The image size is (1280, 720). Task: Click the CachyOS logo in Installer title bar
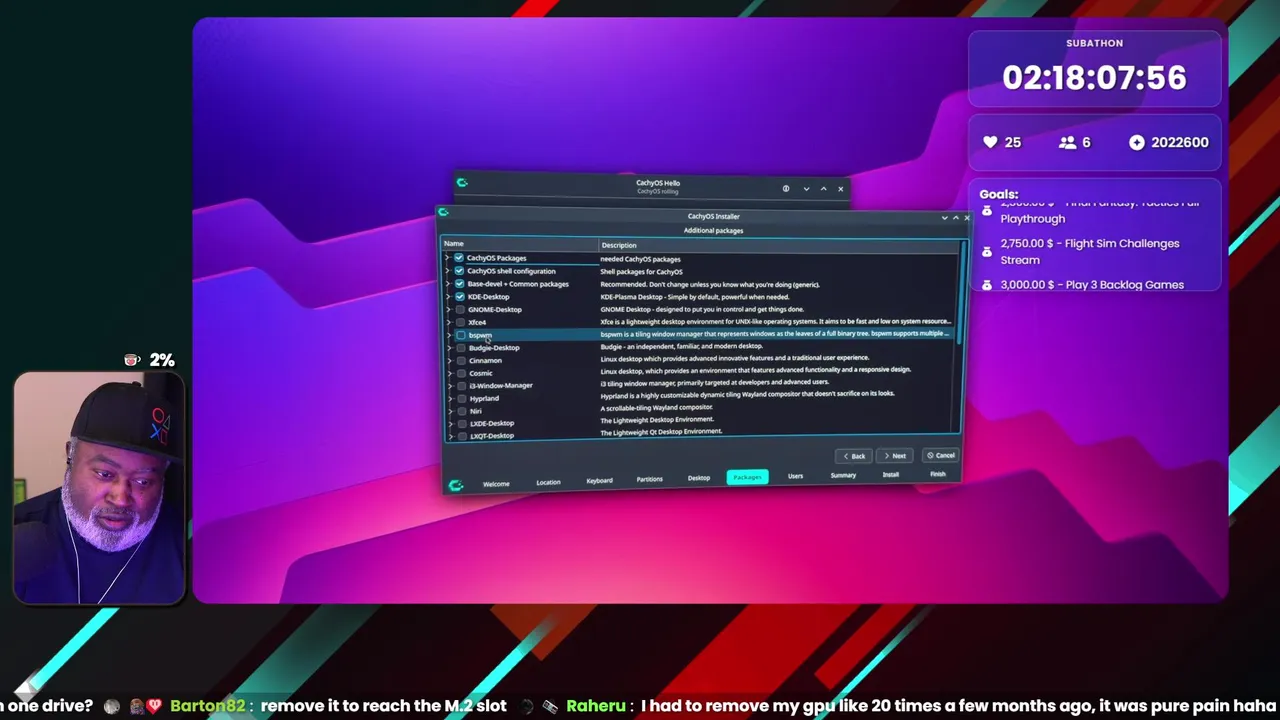(x=443, y=212)
